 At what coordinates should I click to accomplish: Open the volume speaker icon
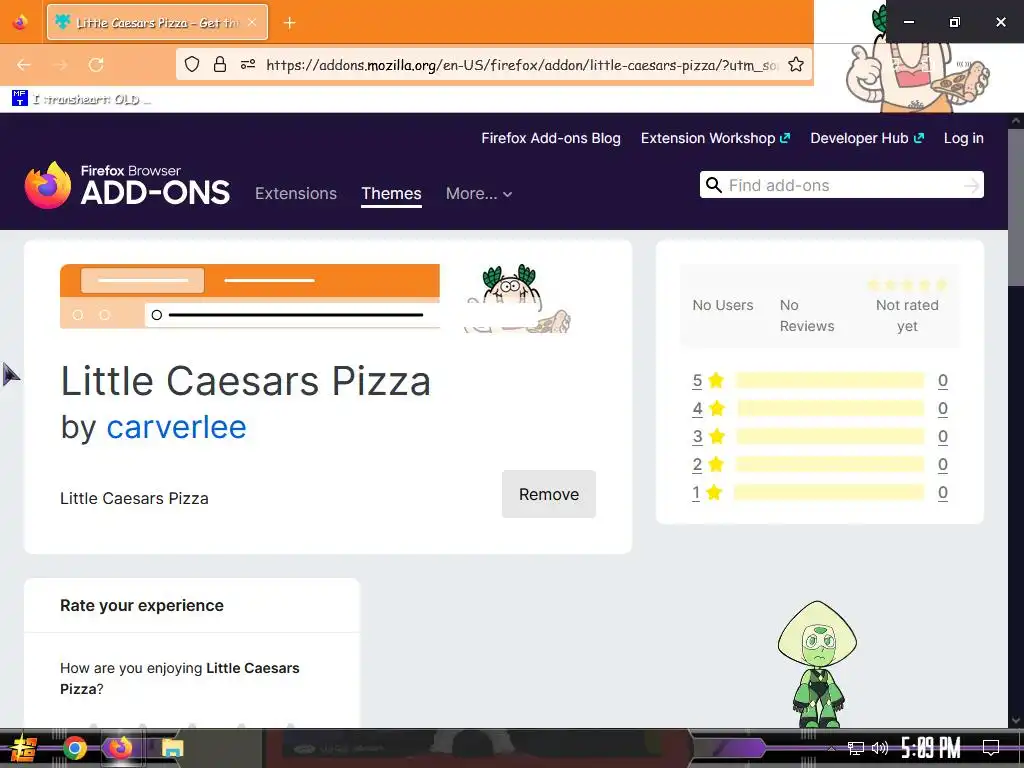tap(880, 748)
